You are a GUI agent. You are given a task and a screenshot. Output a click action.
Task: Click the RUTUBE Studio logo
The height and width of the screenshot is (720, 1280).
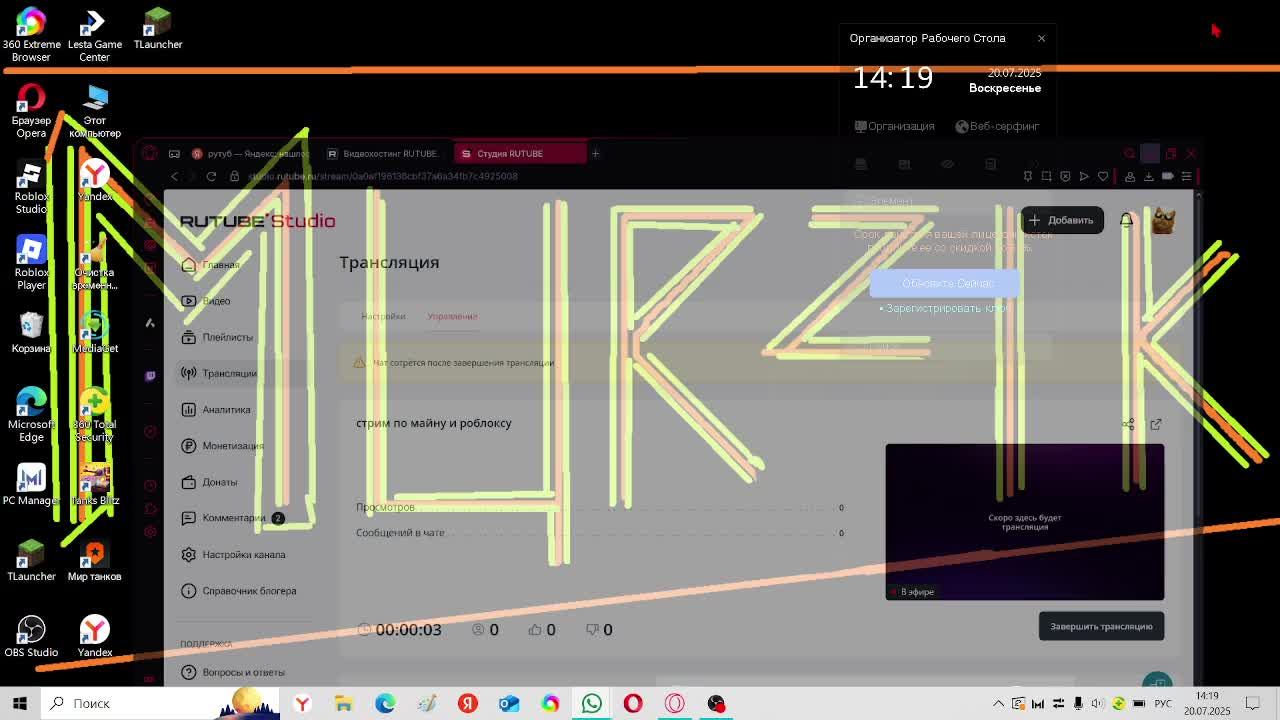coord(258,221)
